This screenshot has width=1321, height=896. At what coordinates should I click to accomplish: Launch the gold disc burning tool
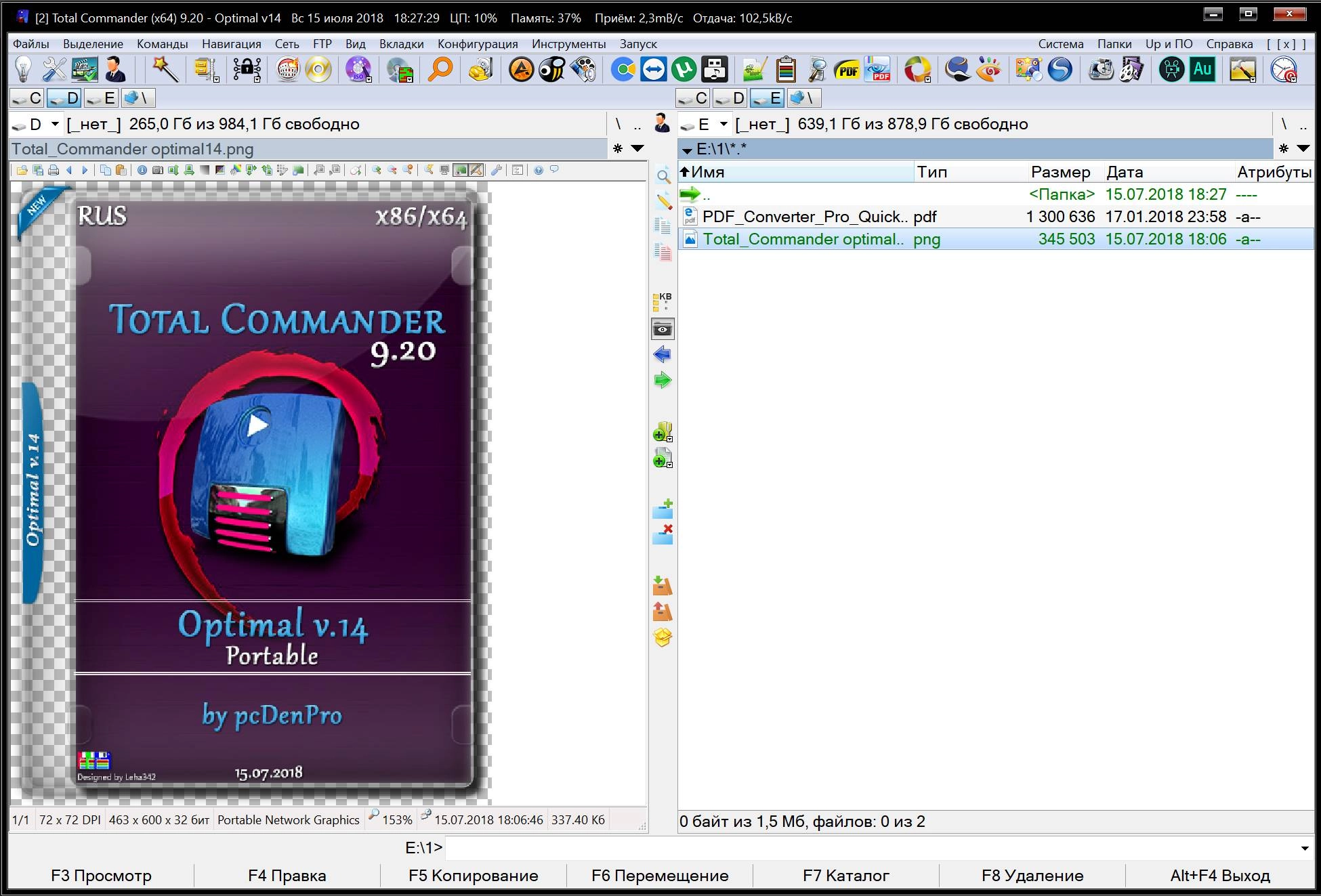318,69
